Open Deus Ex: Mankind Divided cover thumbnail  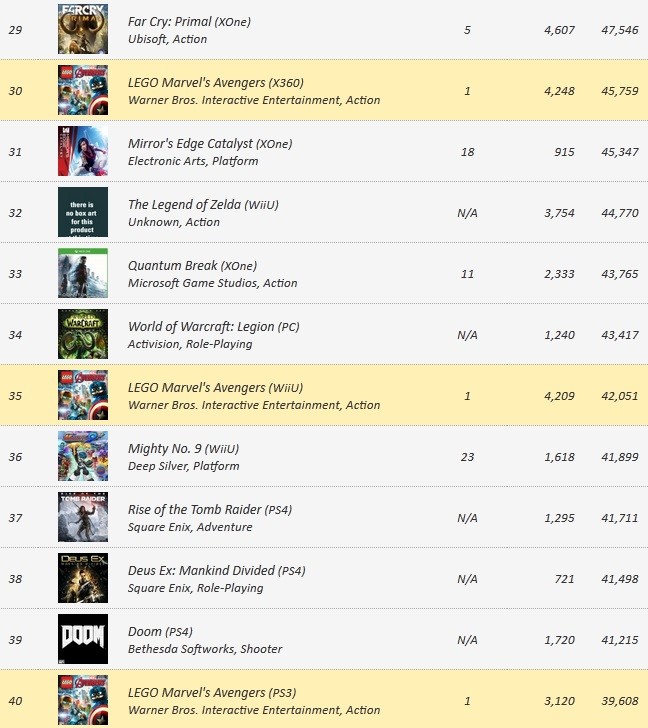click(83, 578)
